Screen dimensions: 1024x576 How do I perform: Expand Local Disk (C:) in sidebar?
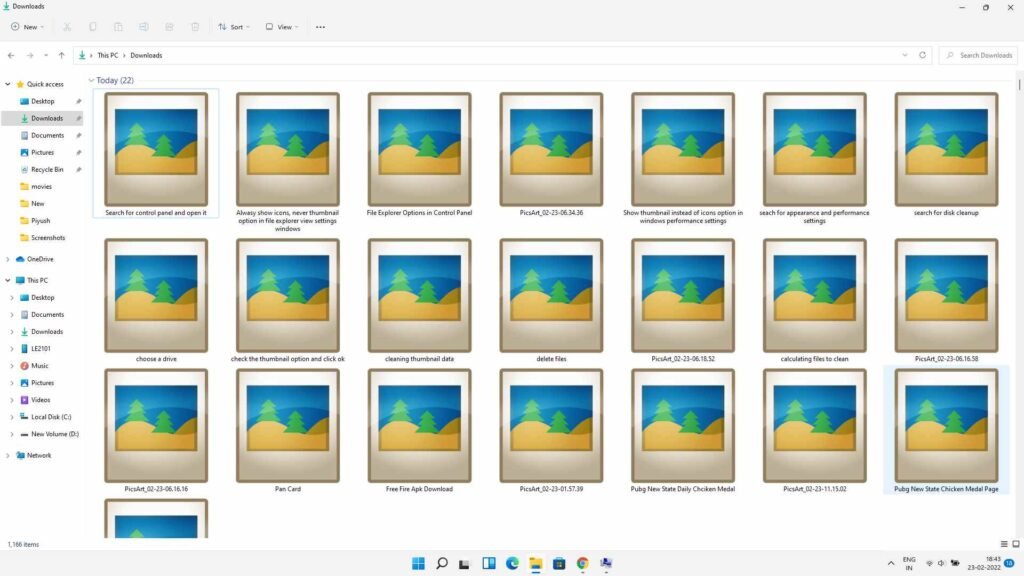coord(11,417)
